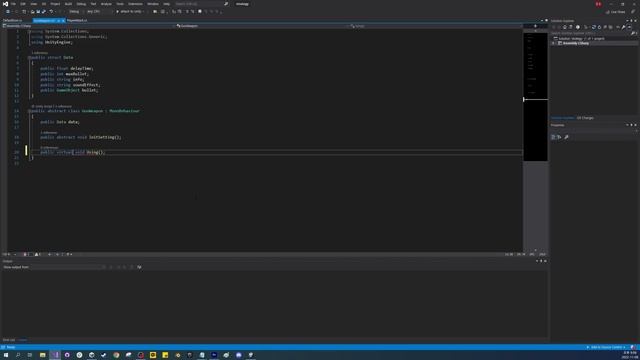
Task: Click the Property Pages wrench icon
Action: [x=567, y=137]
